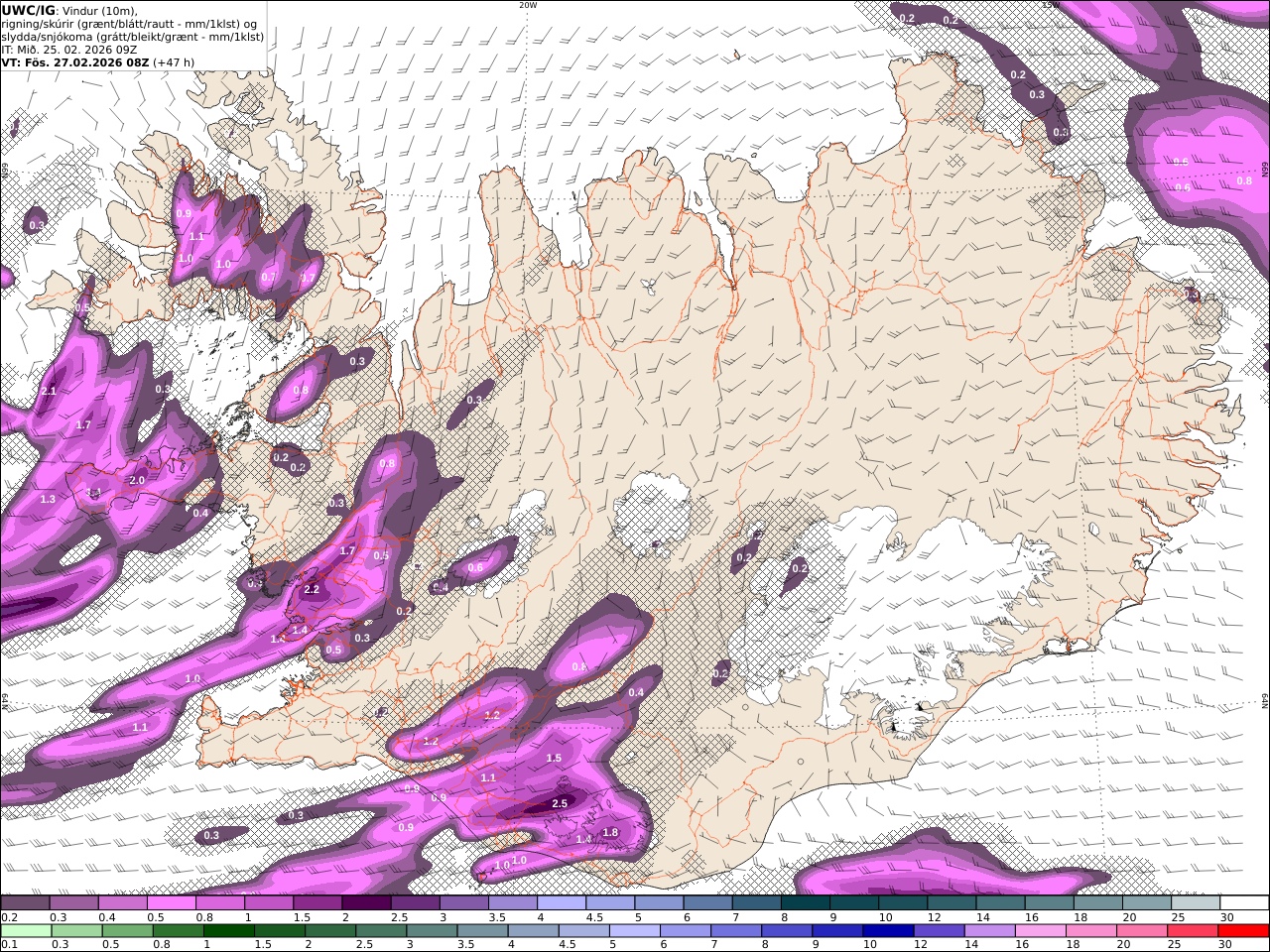This screenshot has width=1270, height=952.
Task: Pick the darkest green rain swatch labeled 1
Action: (228, 931)
